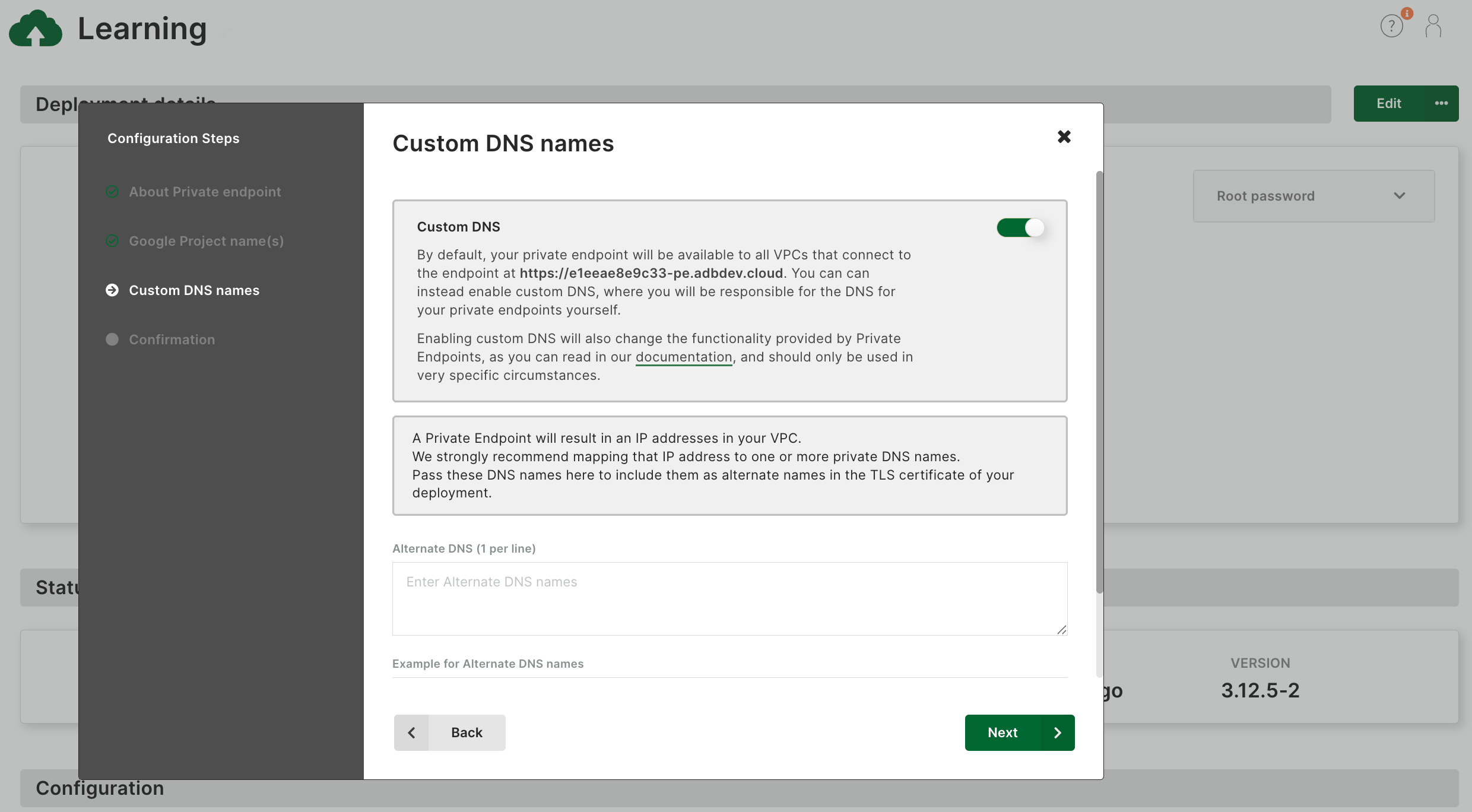This screenshot has width=1472, height=812.
Task: Close the Custom DNS names dialog
Action: point(1064,137)
